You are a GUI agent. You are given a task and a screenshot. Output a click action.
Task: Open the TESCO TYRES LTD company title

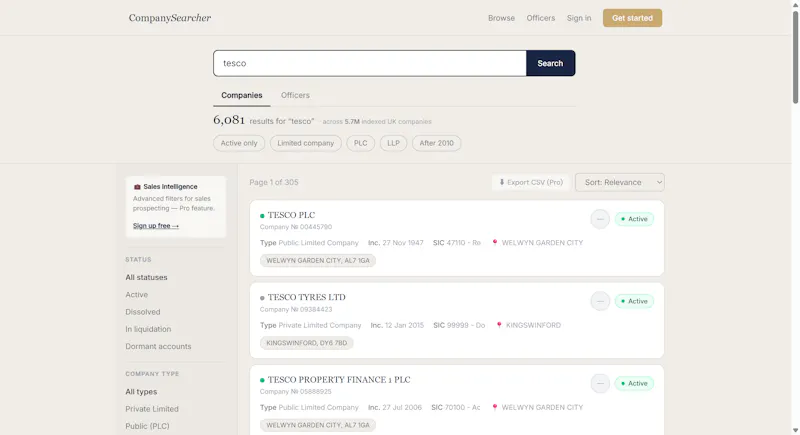pos(307,297)
